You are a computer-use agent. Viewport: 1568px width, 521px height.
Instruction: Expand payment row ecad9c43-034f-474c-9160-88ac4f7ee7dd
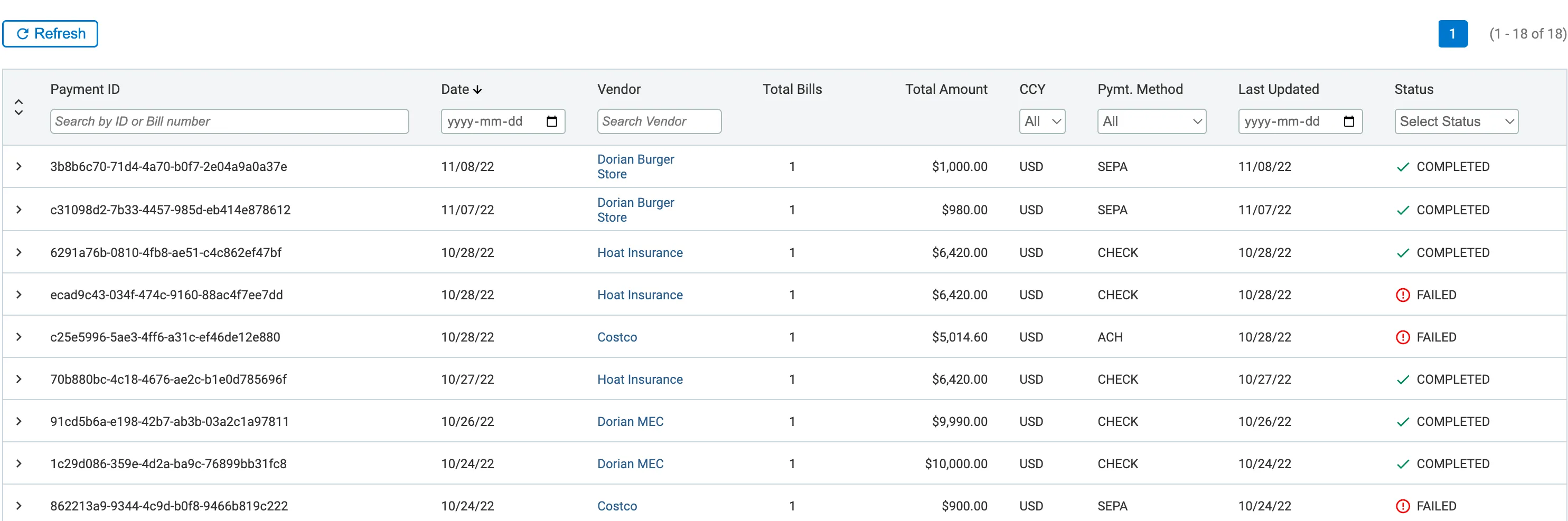19,295
